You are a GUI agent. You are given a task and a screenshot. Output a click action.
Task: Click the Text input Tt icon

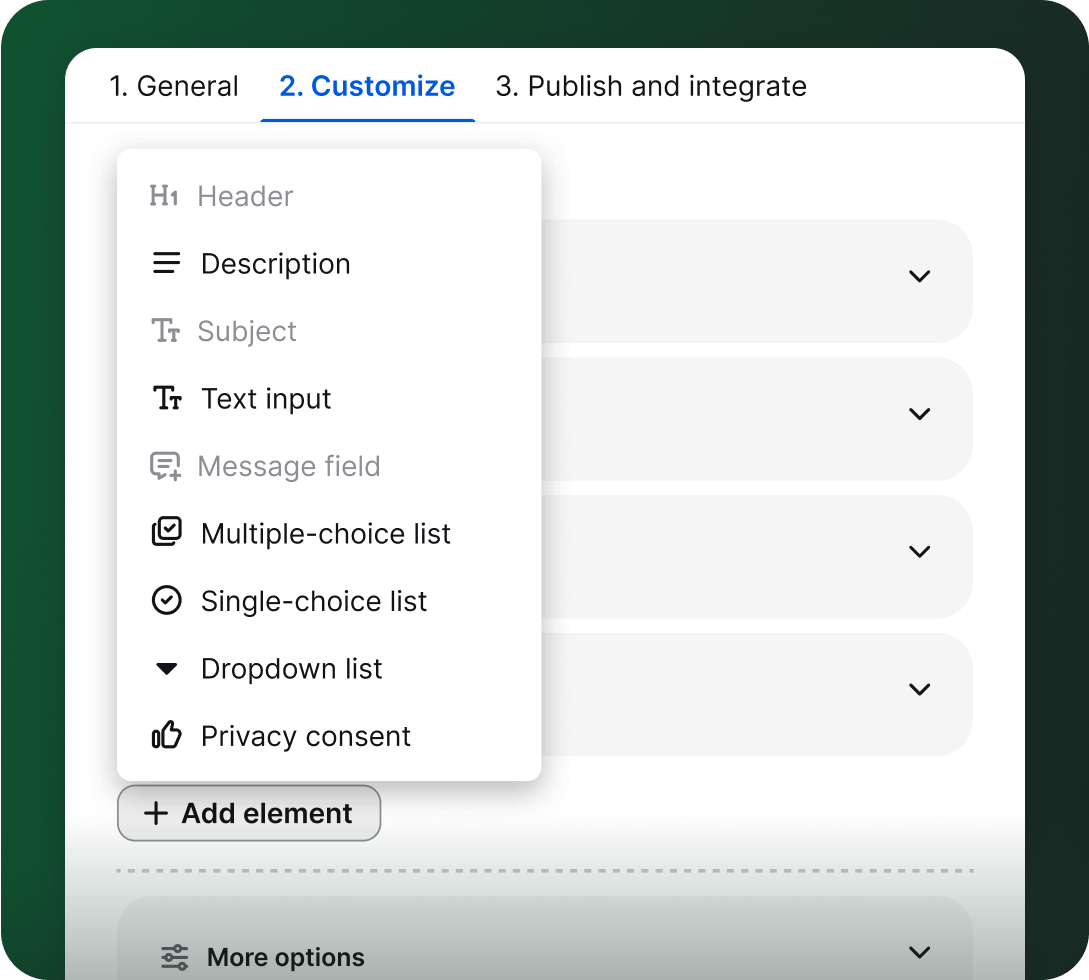coord(166,398)
